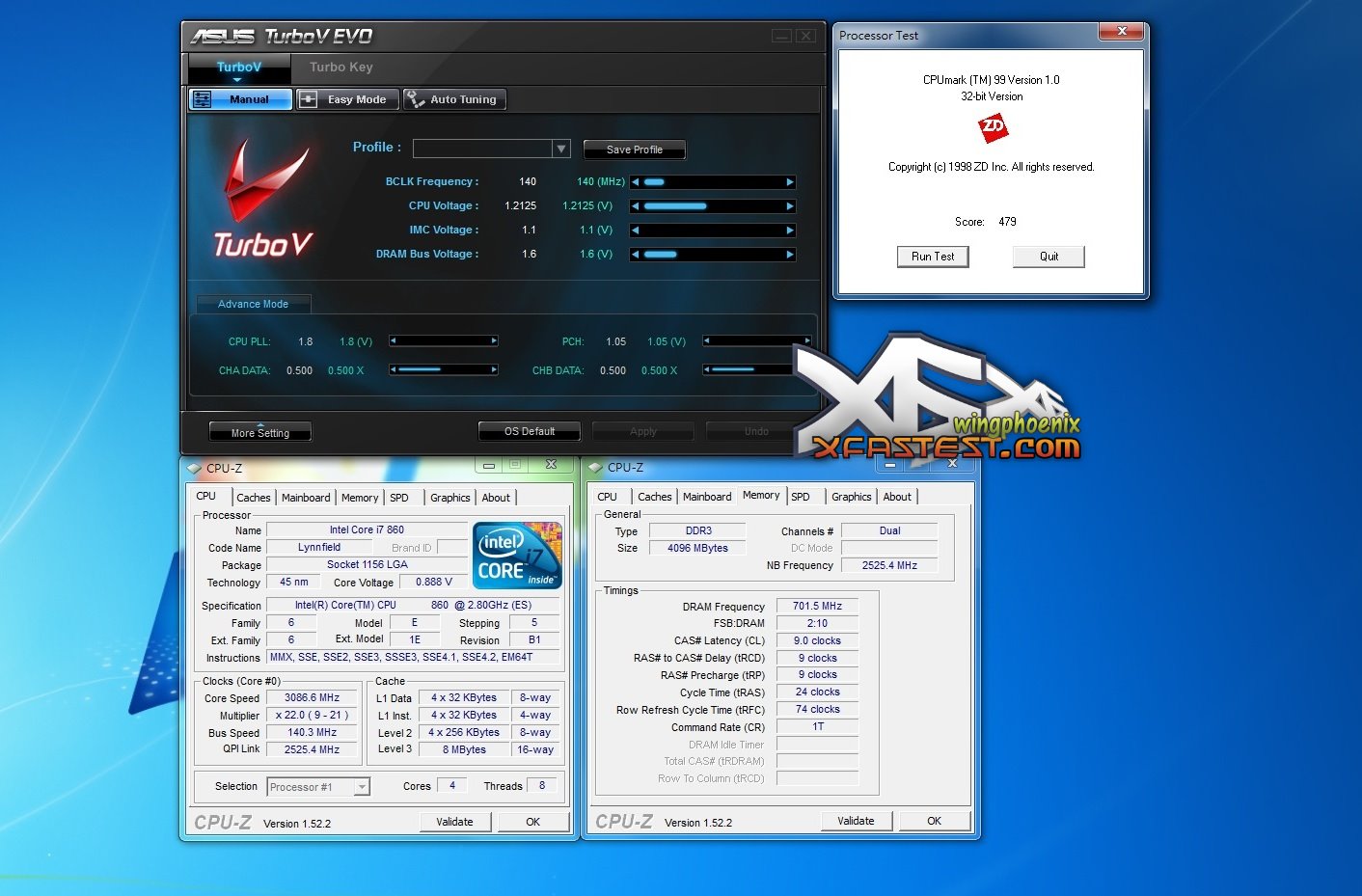Click the Intel Core i7 logo

tap(518, 555)
